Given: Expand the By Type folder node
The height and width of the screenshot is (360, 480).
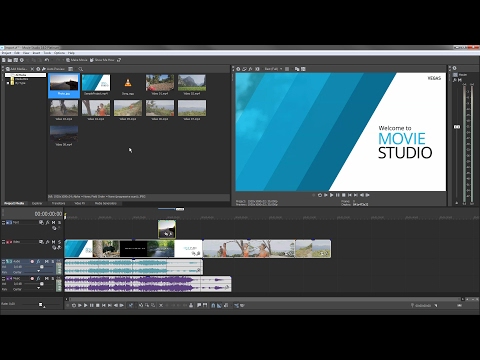Looking at the screenshot, I should coord(8,83).
